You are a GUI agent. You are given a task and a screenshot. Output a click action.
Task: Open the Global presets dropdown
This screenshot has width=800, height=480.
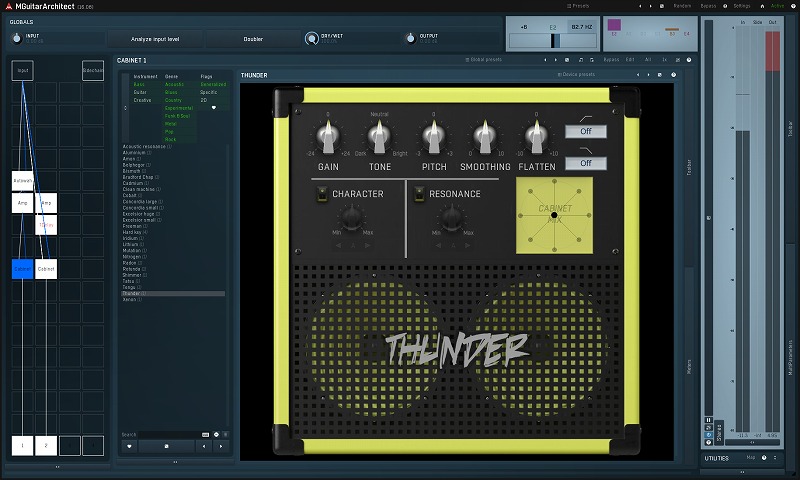(484, 60)
